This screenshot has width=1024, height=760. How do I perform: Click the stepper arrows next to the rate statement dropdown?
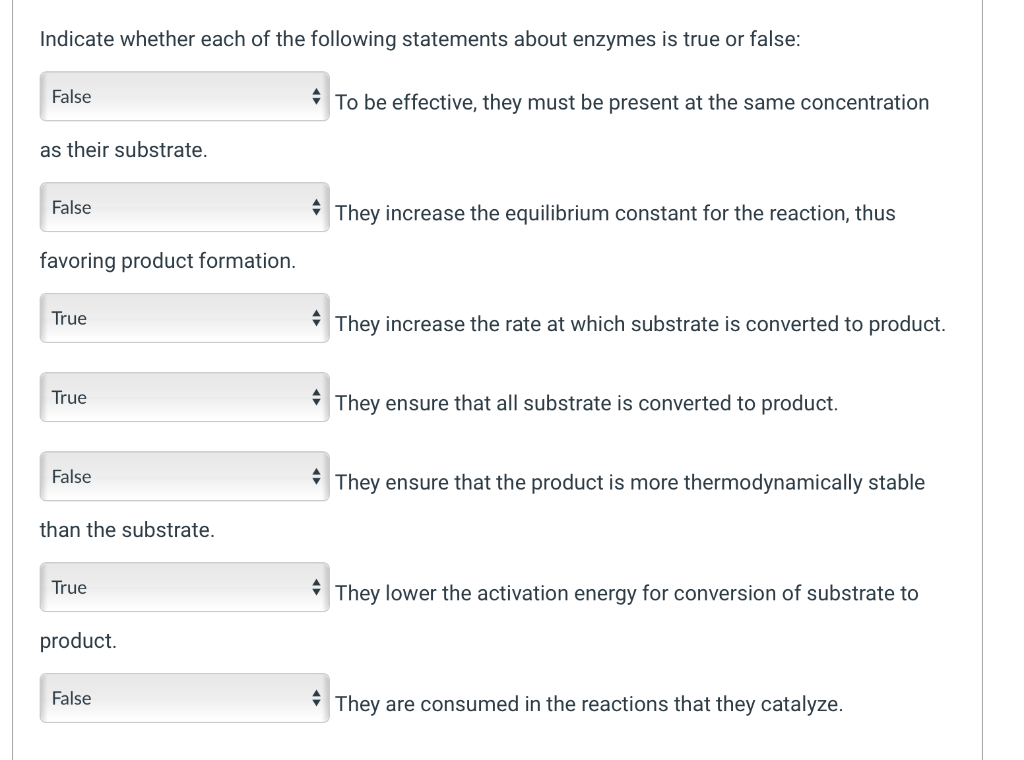click(x=317, y=318)
